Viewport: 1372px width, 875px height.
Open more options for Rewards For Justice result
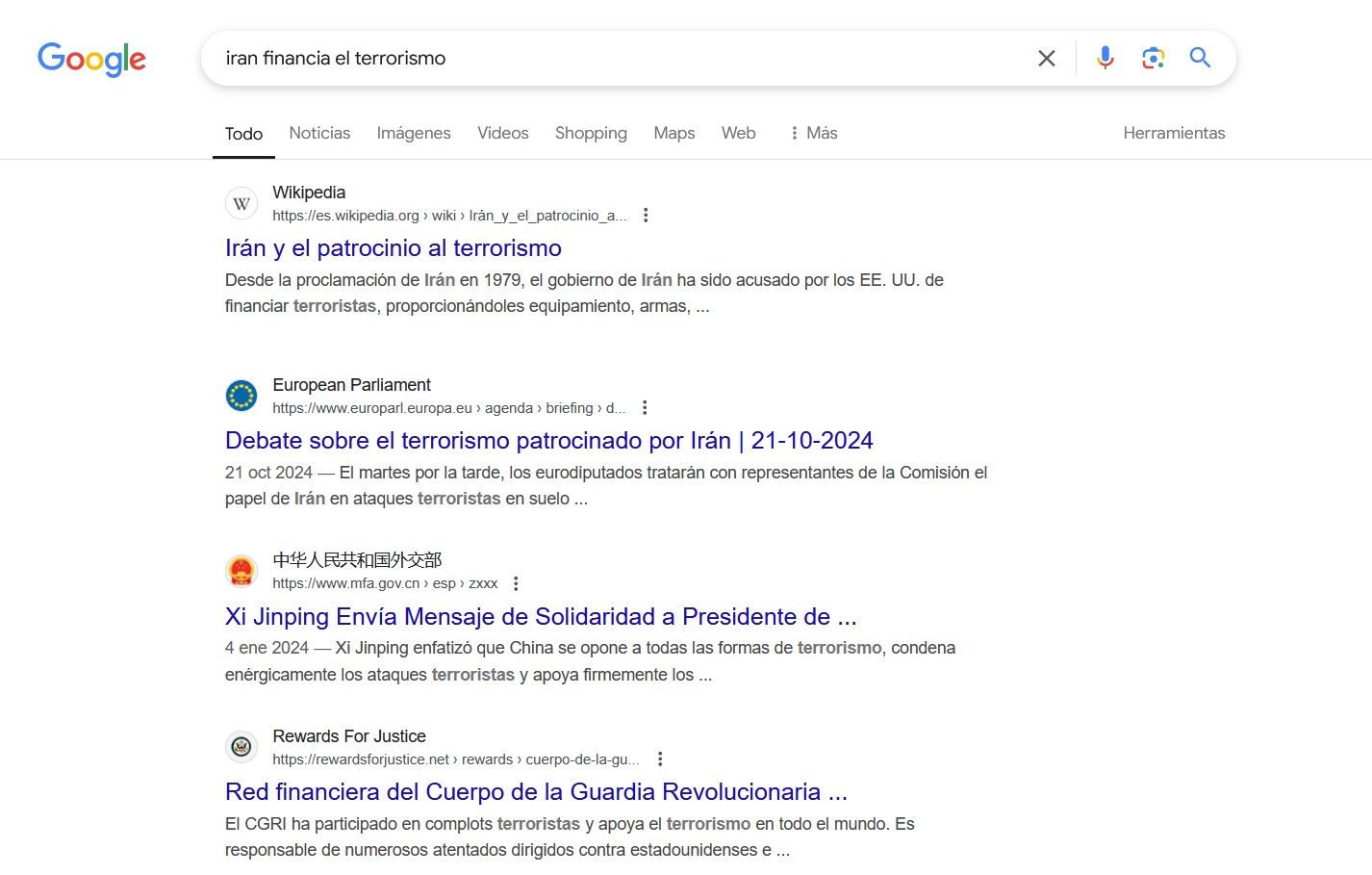[x=660, y=759]
